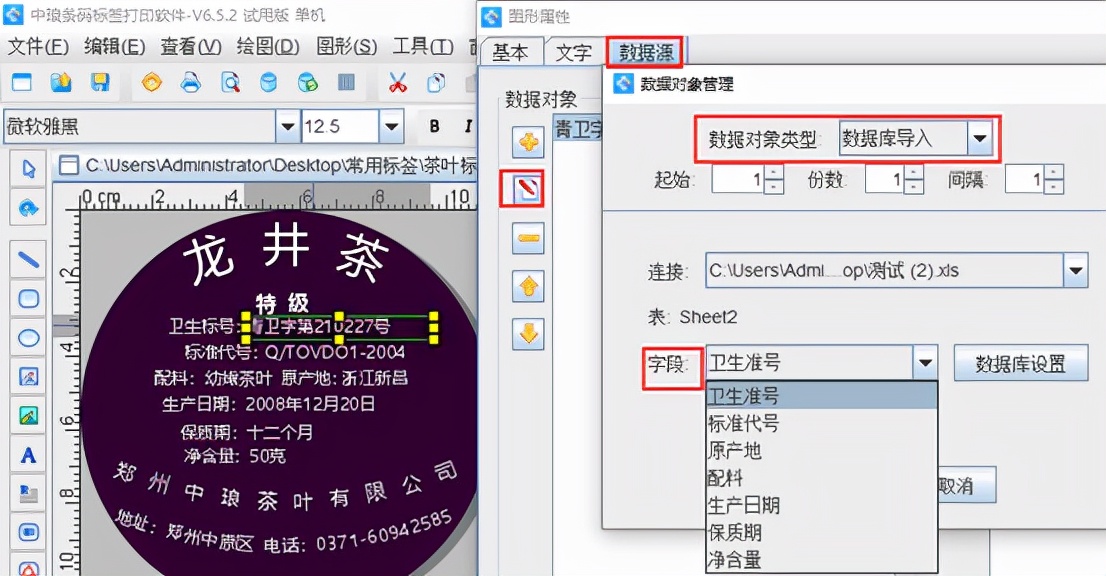This screenshot has width=1106, height=576.
Task: Switch to the 基本 tab
Action: coord(511,52)
